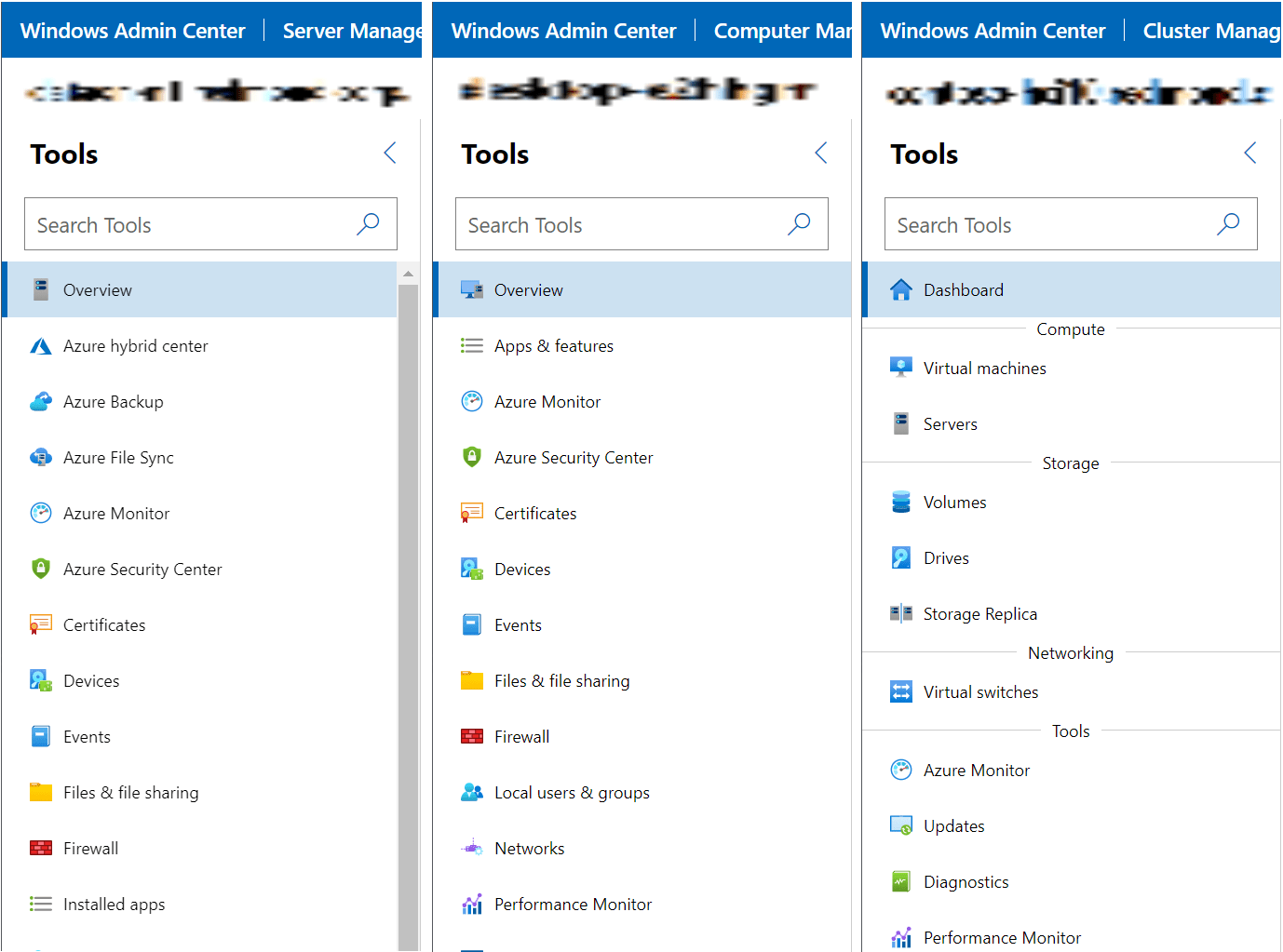The width and height of the screenshot is (1283, 952).
Task: Click the Azure hybrid center icon
Action: tap(41, 345)
